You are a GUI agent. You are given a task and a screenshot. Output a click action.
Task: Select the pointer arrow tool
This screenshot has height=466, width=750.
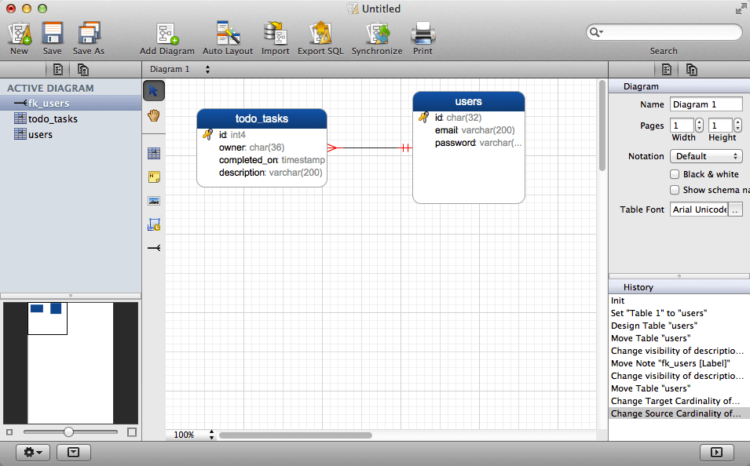(x=154, y=91)
